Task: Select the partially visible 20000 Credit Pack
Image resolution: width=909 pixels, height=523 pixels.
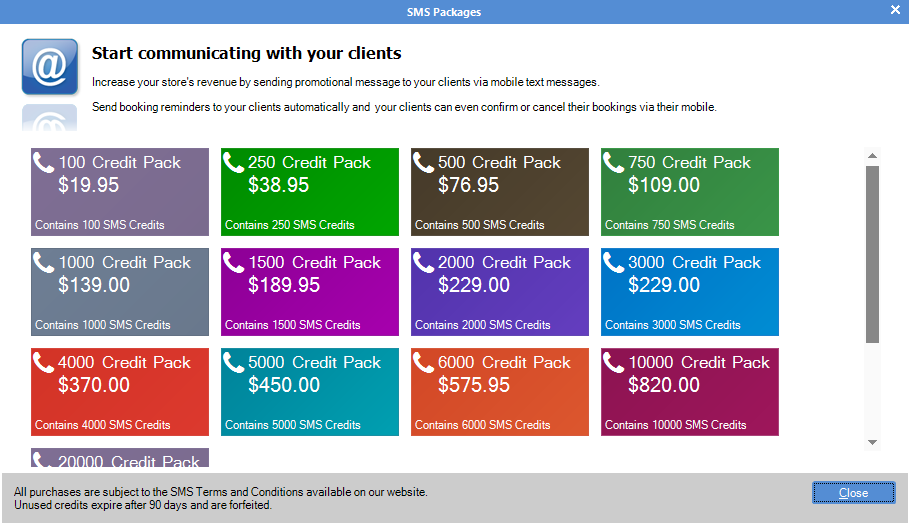Action: click(120, 460)
